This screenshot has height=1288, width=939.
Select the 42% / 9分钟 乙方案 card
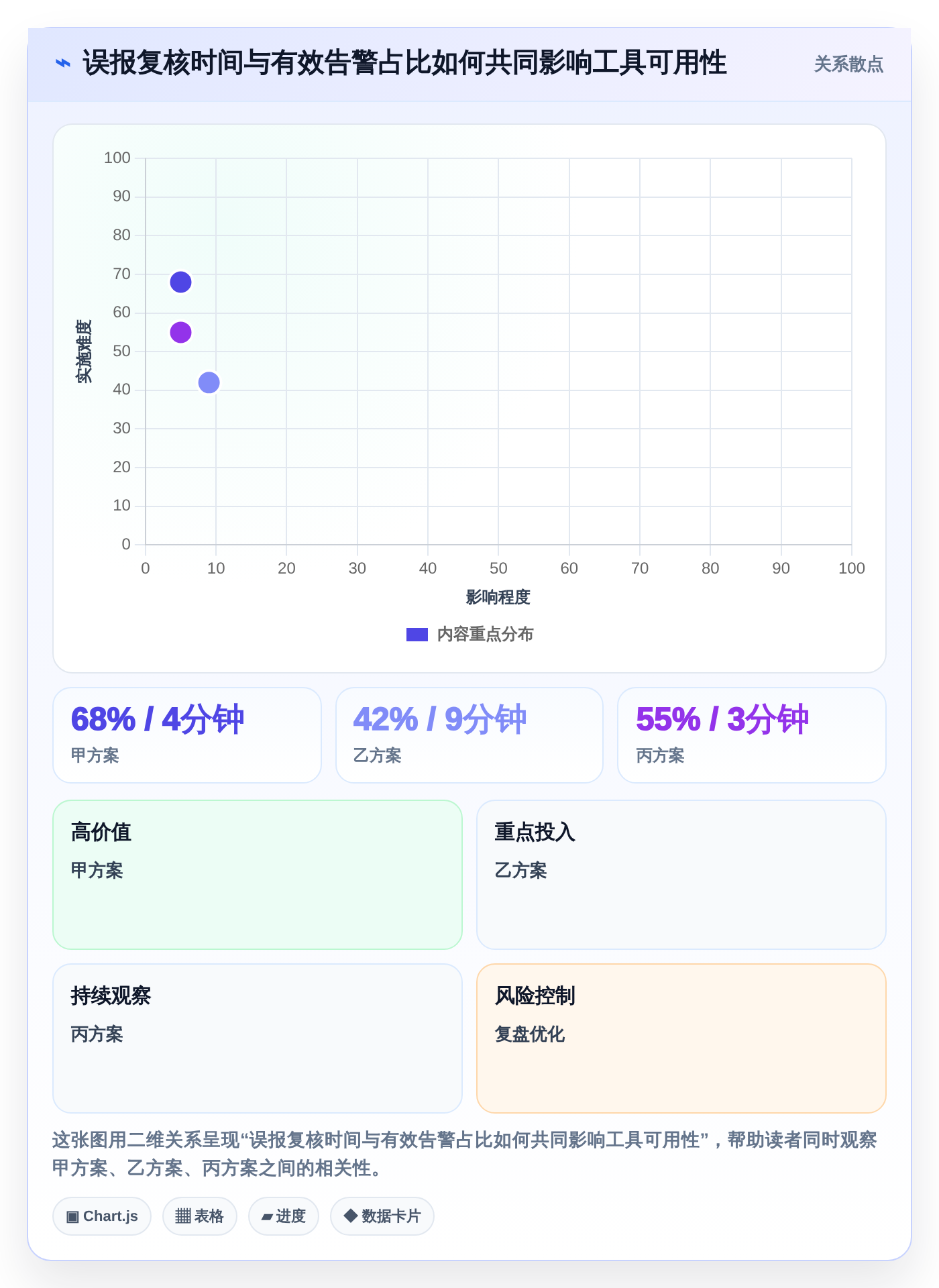click(469, 735)
